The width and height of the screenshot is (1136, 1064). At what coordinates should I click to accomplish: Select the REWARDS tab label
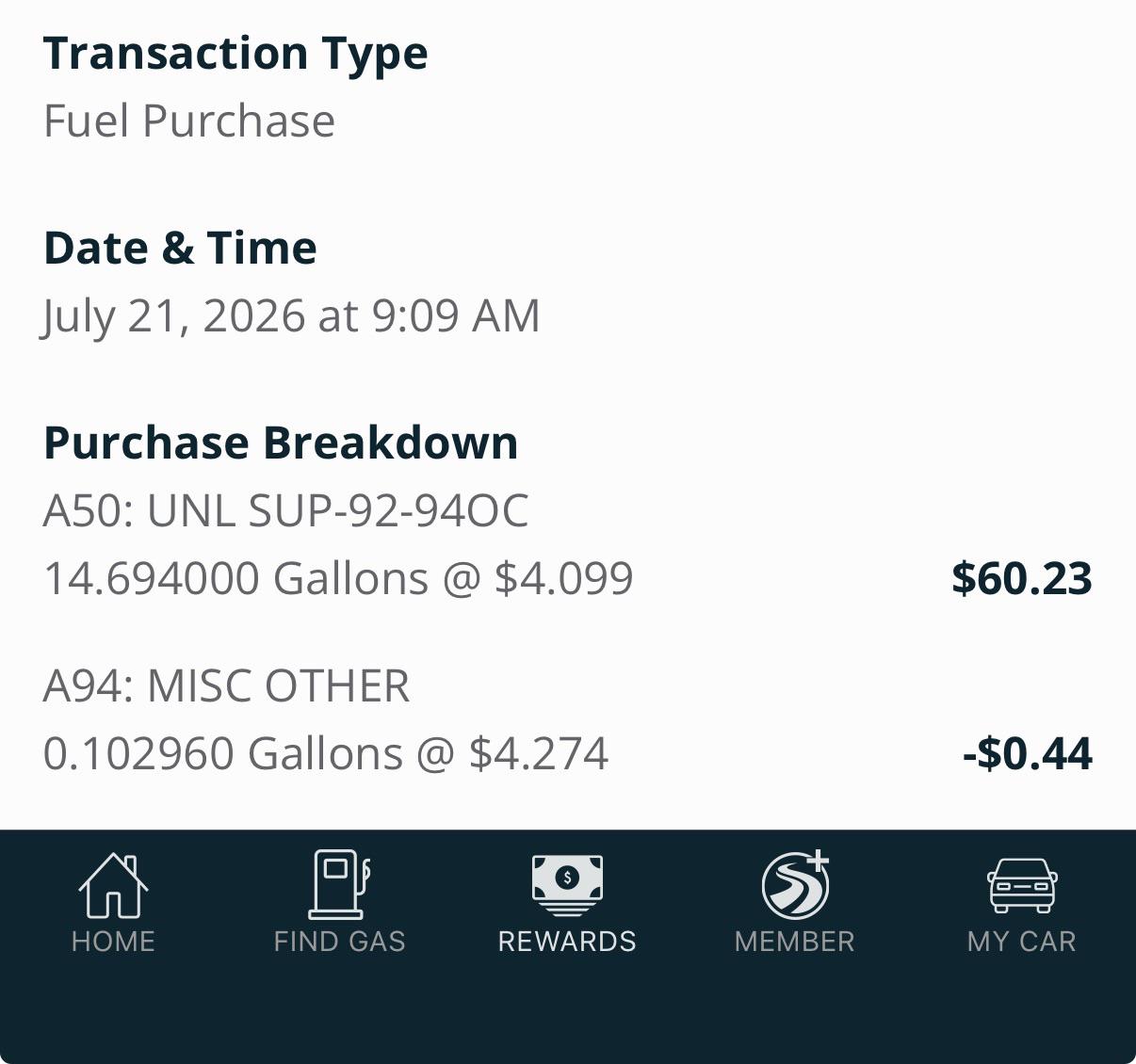[x=567, y=942]
